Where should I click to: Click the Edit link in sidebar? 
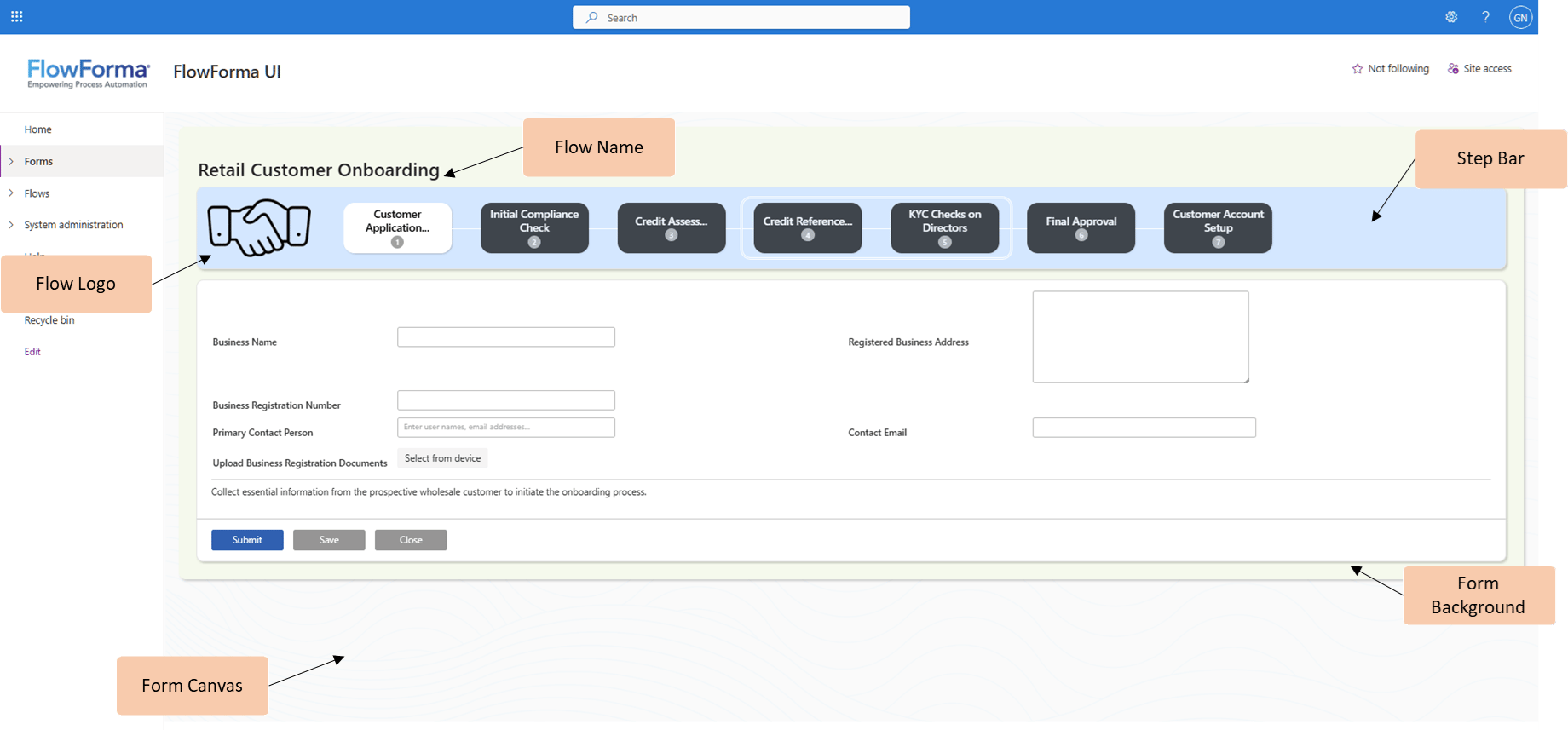pyautogui.click(x=32, y=352)
